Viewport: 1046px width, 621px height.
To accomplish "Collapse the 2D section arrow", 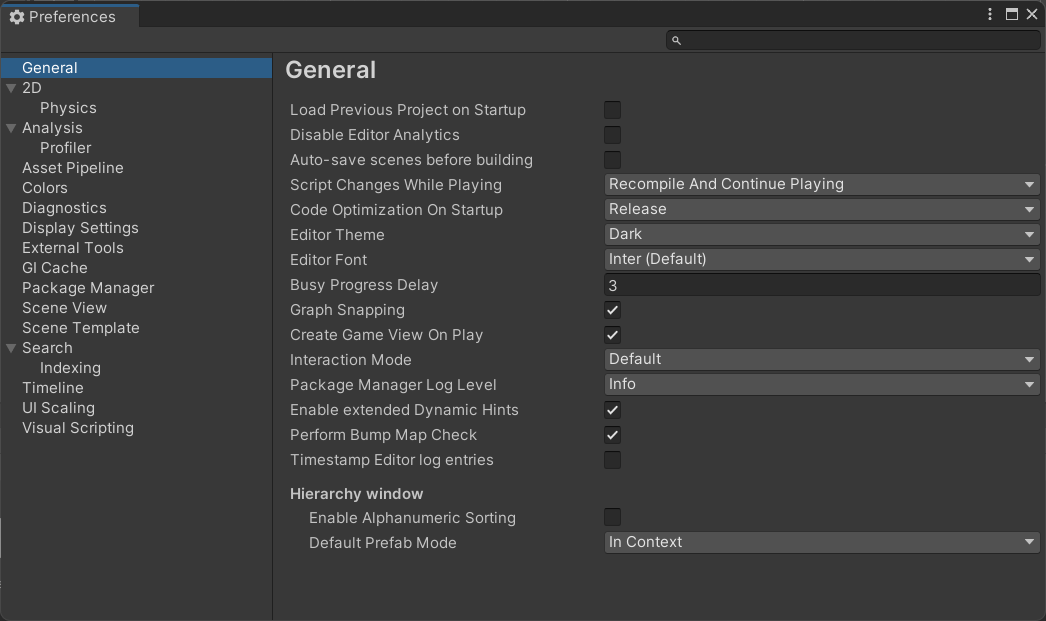I will pyautogui.click(x=11, y=88).
